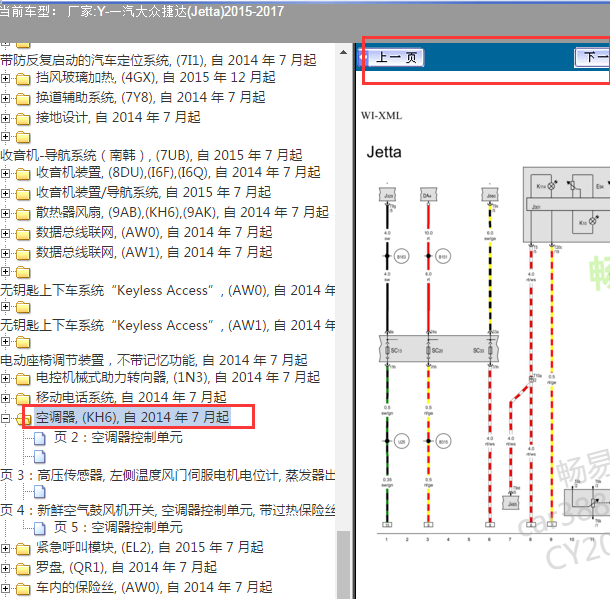Viewport: 610px width, 599px height.
Task: Expand the 挡风玻璃加热 (4GX) folder
Action: [5, 78]
